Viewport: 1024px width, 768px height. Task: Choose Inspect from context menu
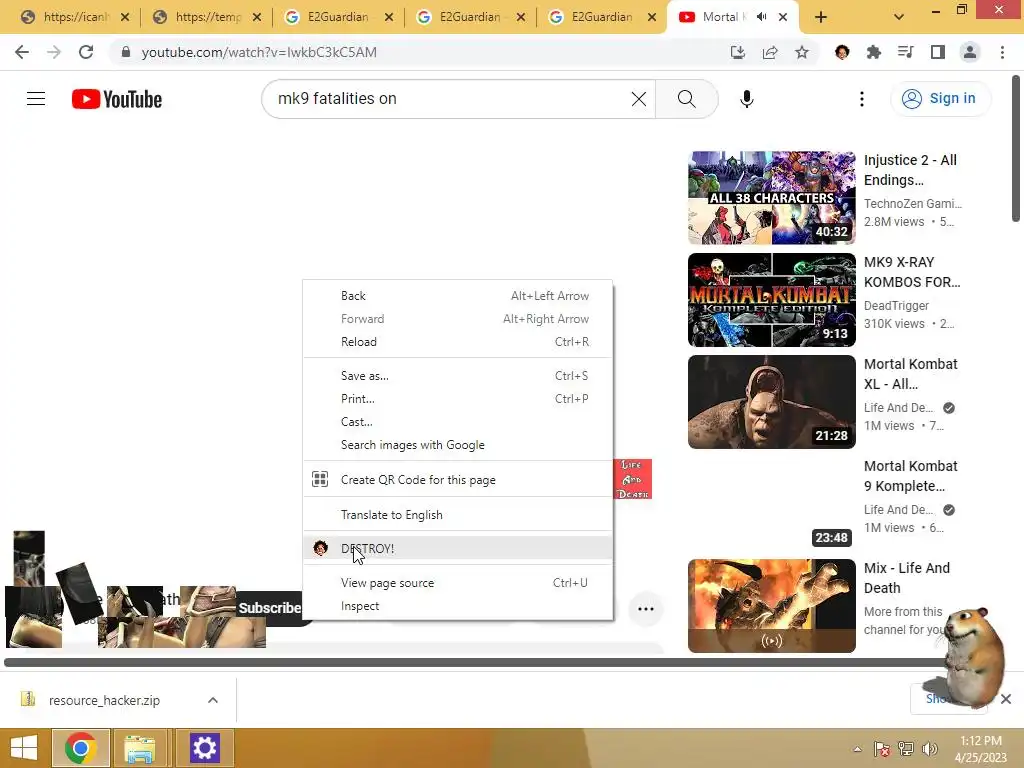tap(458, 606)
